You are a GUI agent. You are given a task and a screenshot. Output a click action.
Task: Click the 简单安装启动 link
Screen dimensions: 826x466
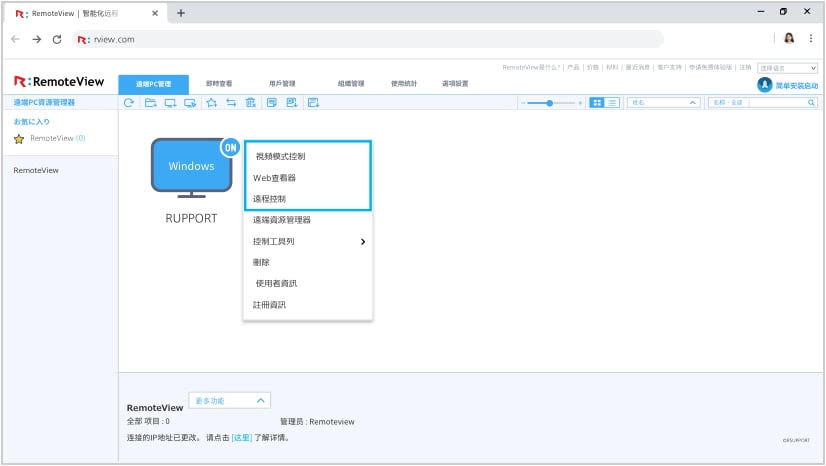pyautogui.click(x=796, y=86)
